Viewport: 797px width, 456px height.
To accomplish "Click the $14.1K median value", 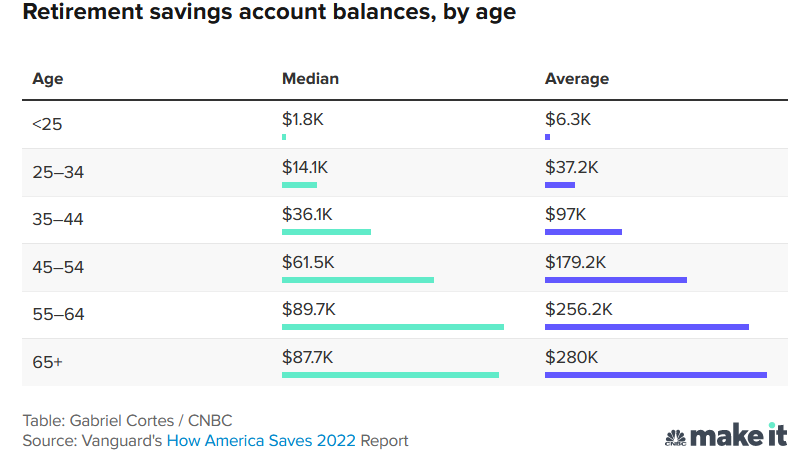I will 304,166.
